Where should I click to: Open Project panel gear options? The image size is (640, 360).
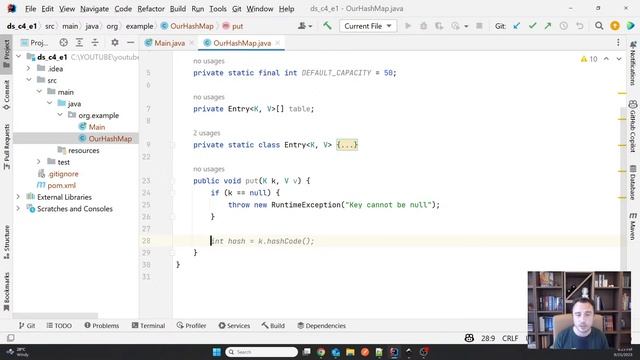(115, 42)
